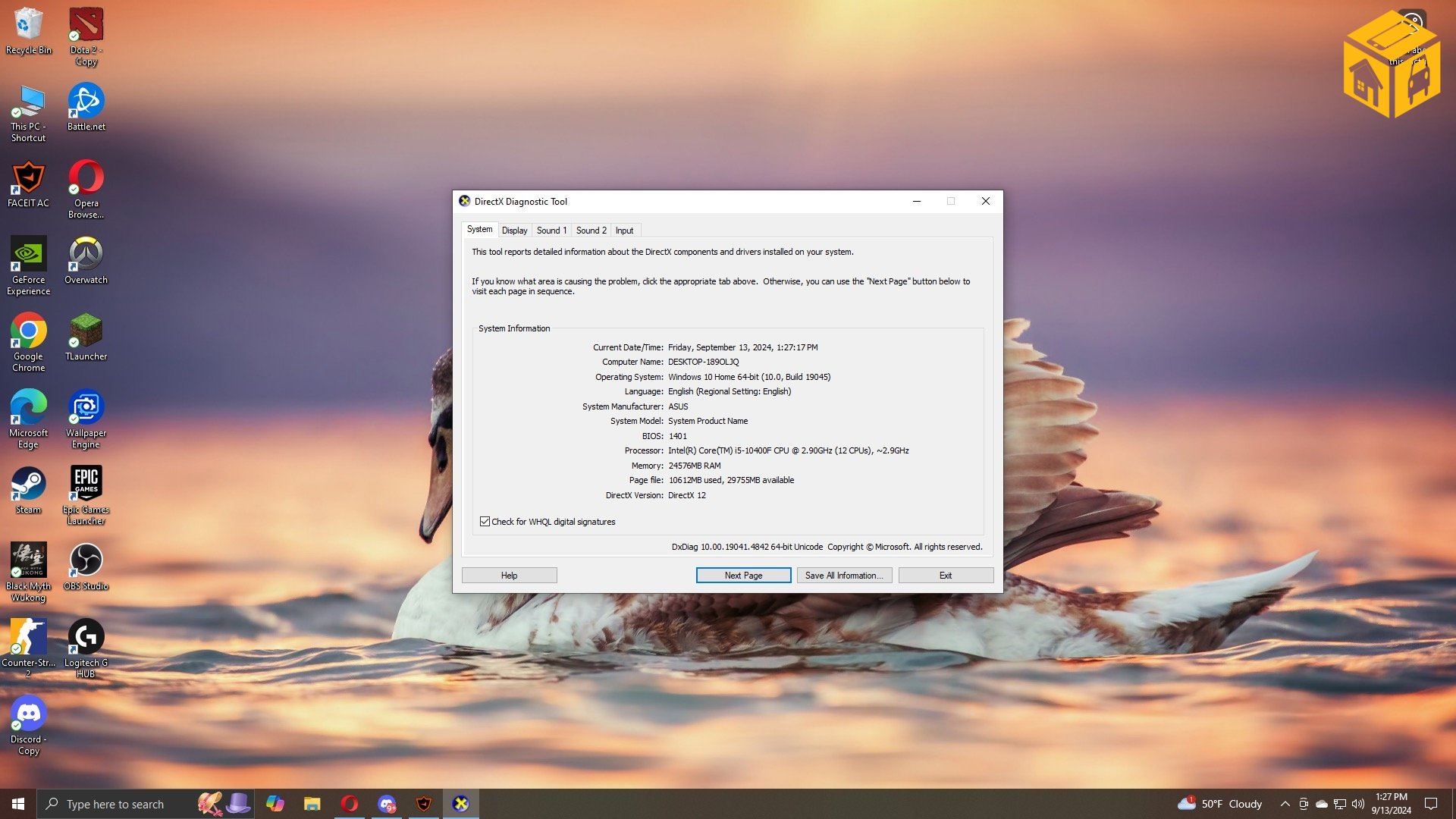Image resolution: width=1456 pixels, height=819 pixels.
Task: Click the DirectX Diagnostic taskbar icon
Action: (x=460, y=804)
